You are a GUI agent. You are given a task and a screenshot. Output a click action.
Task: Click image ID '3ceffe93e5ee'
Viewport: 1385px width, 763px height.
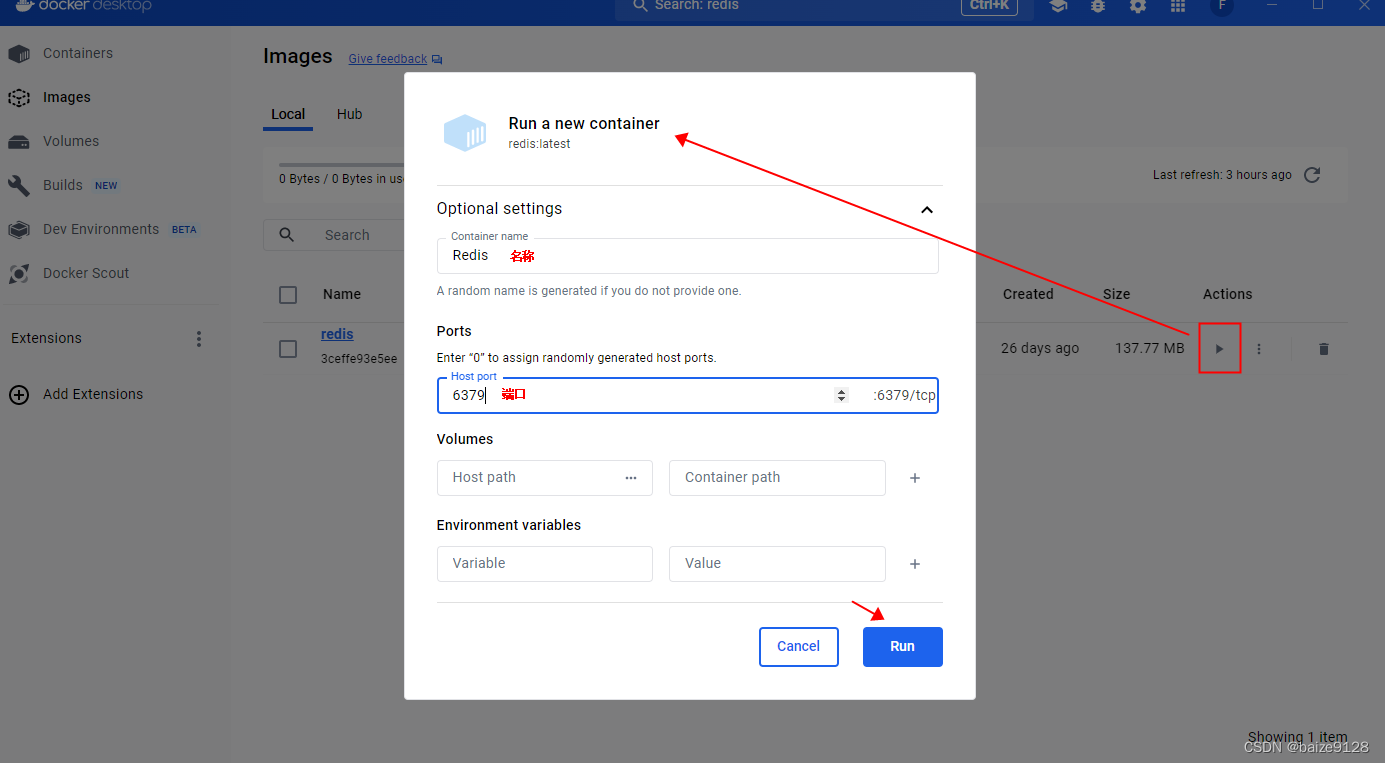(359, 359)
